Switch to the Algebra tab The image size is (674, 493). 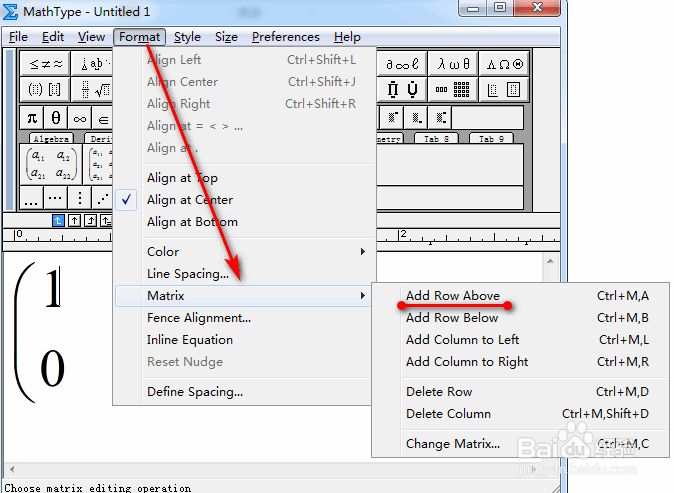point(51,139)
